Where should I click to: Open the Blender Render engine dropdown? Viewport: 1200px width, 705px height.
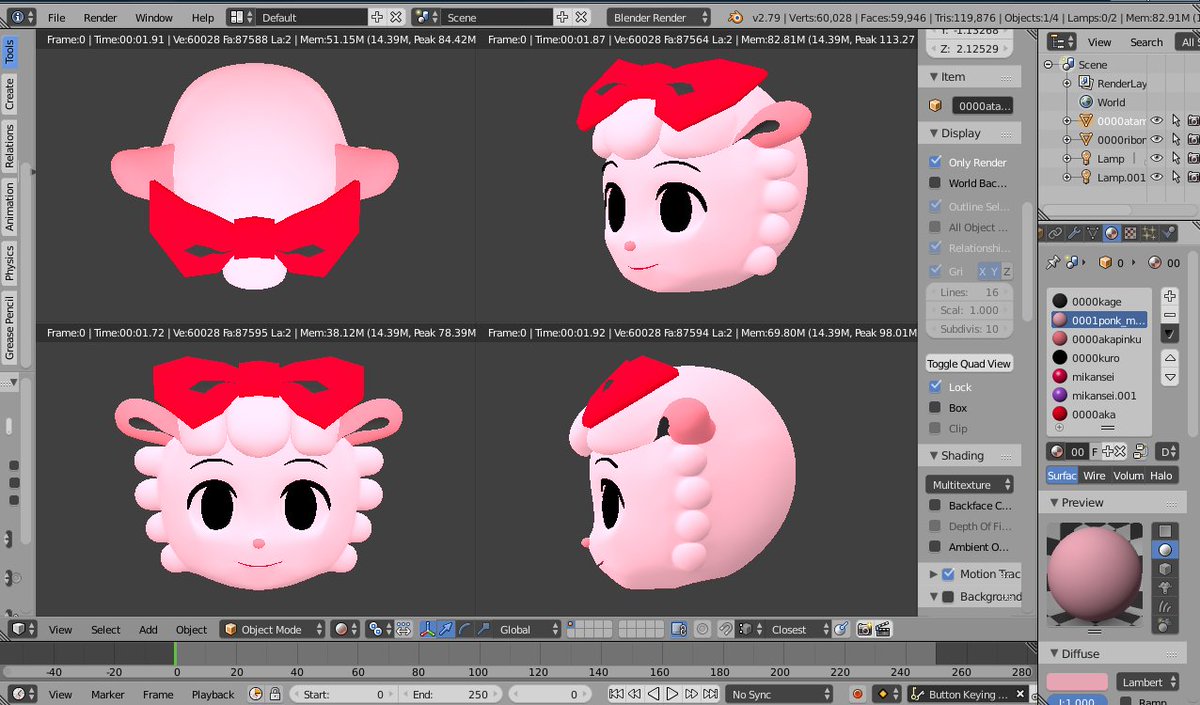click(x=658, y=17)
